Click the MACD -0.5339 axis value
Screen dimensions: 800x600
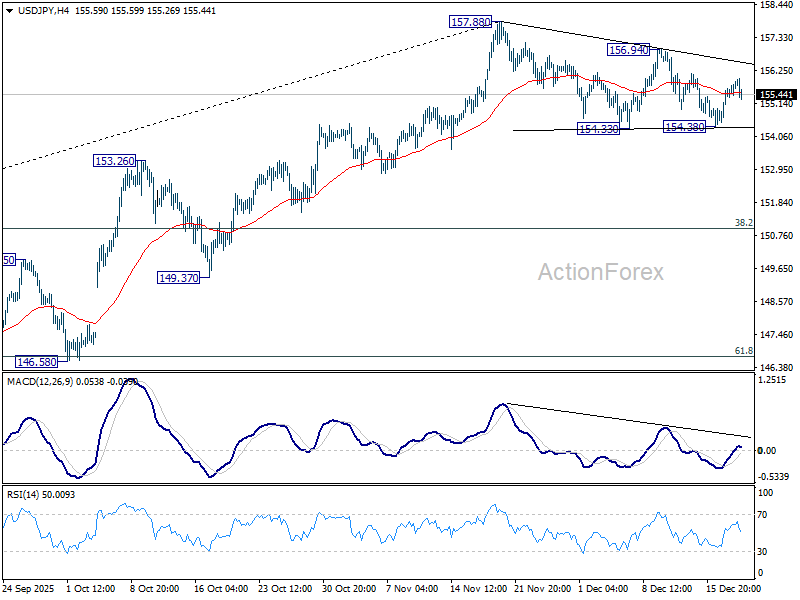tap(774, 477)
